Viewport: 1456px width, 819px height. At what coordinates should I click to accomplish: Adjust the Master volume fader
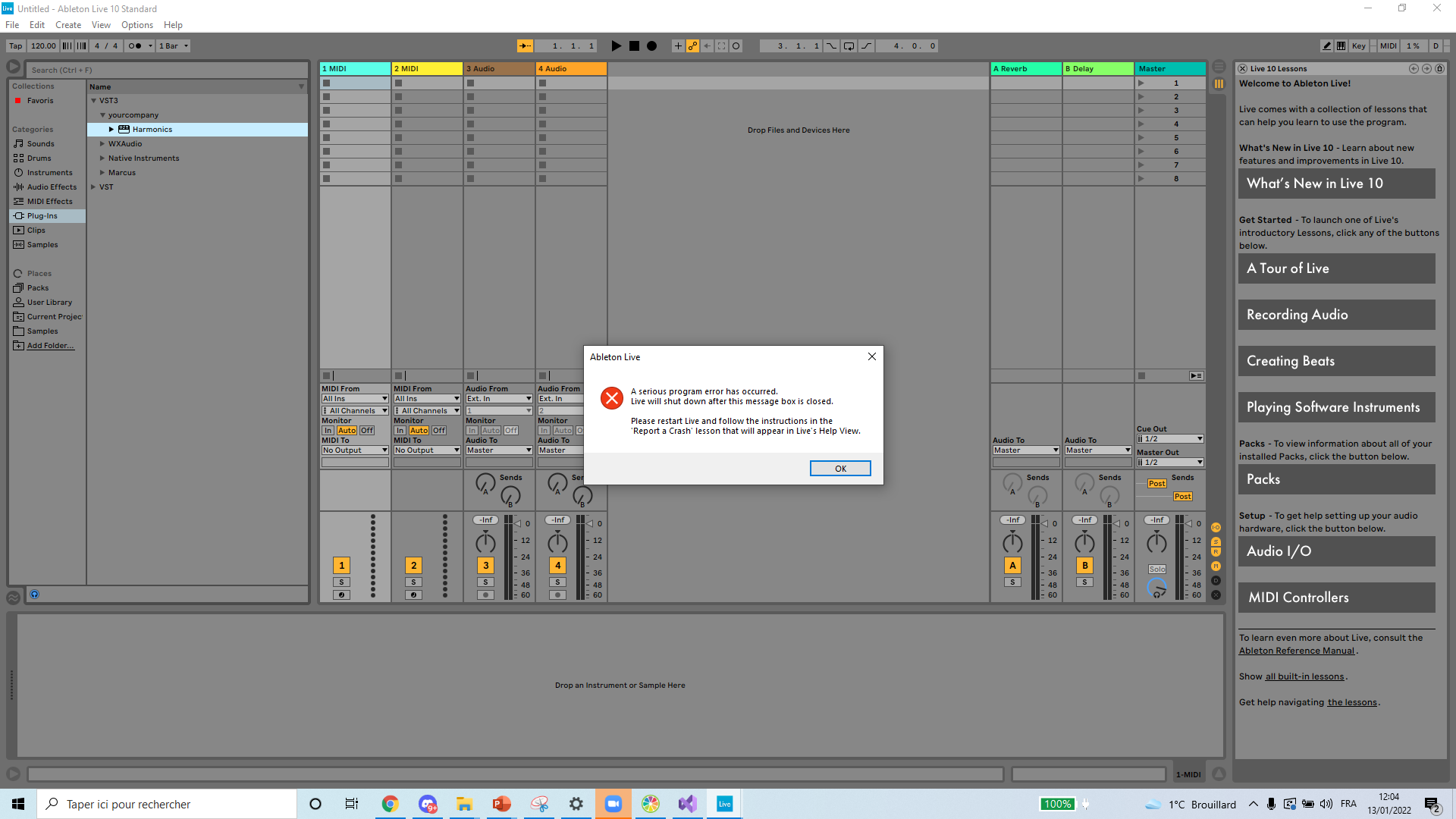1189,524
